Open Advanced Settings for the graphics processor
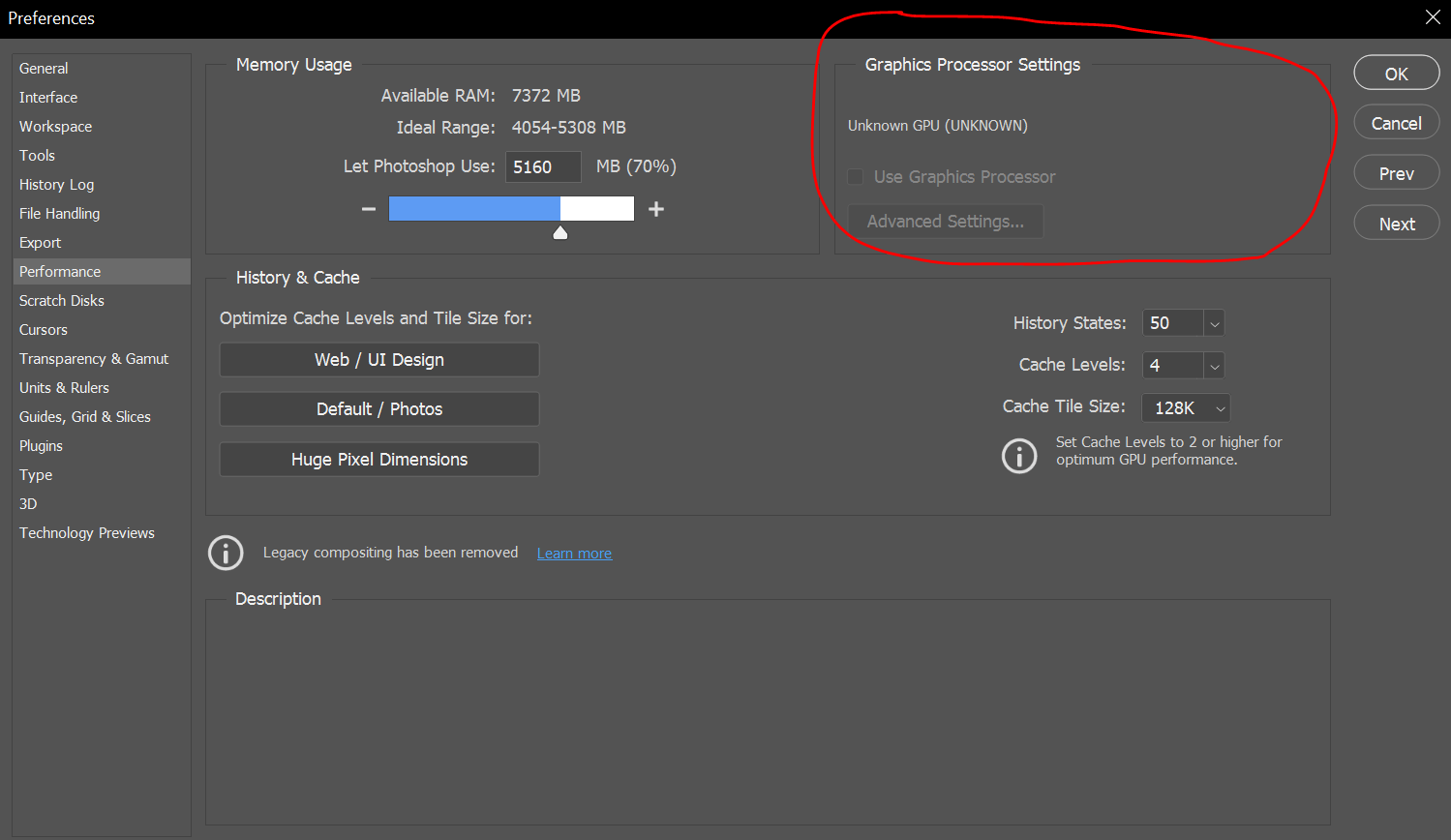1451x840 pixels. click(945, 221)
